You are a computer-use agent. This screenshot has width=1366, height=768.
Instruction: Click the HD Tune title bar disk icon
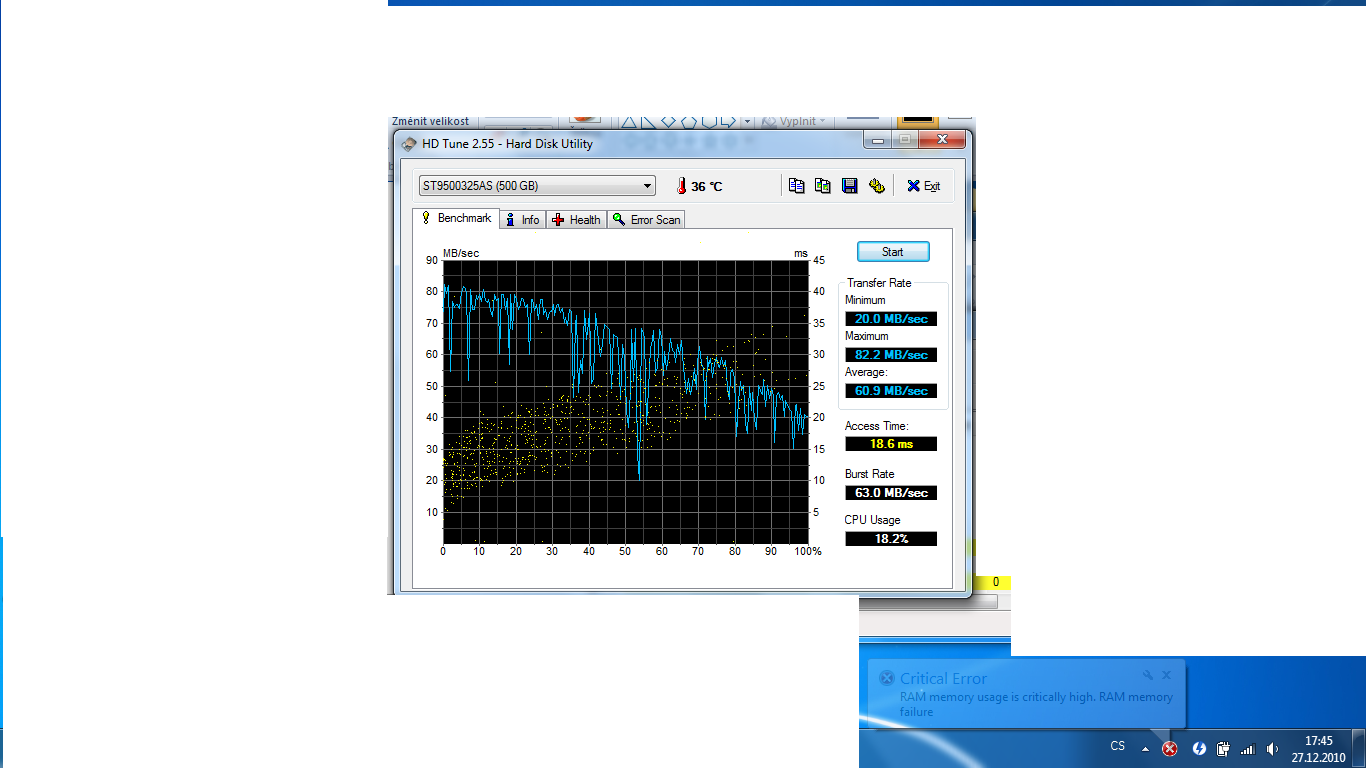[409, 144]
